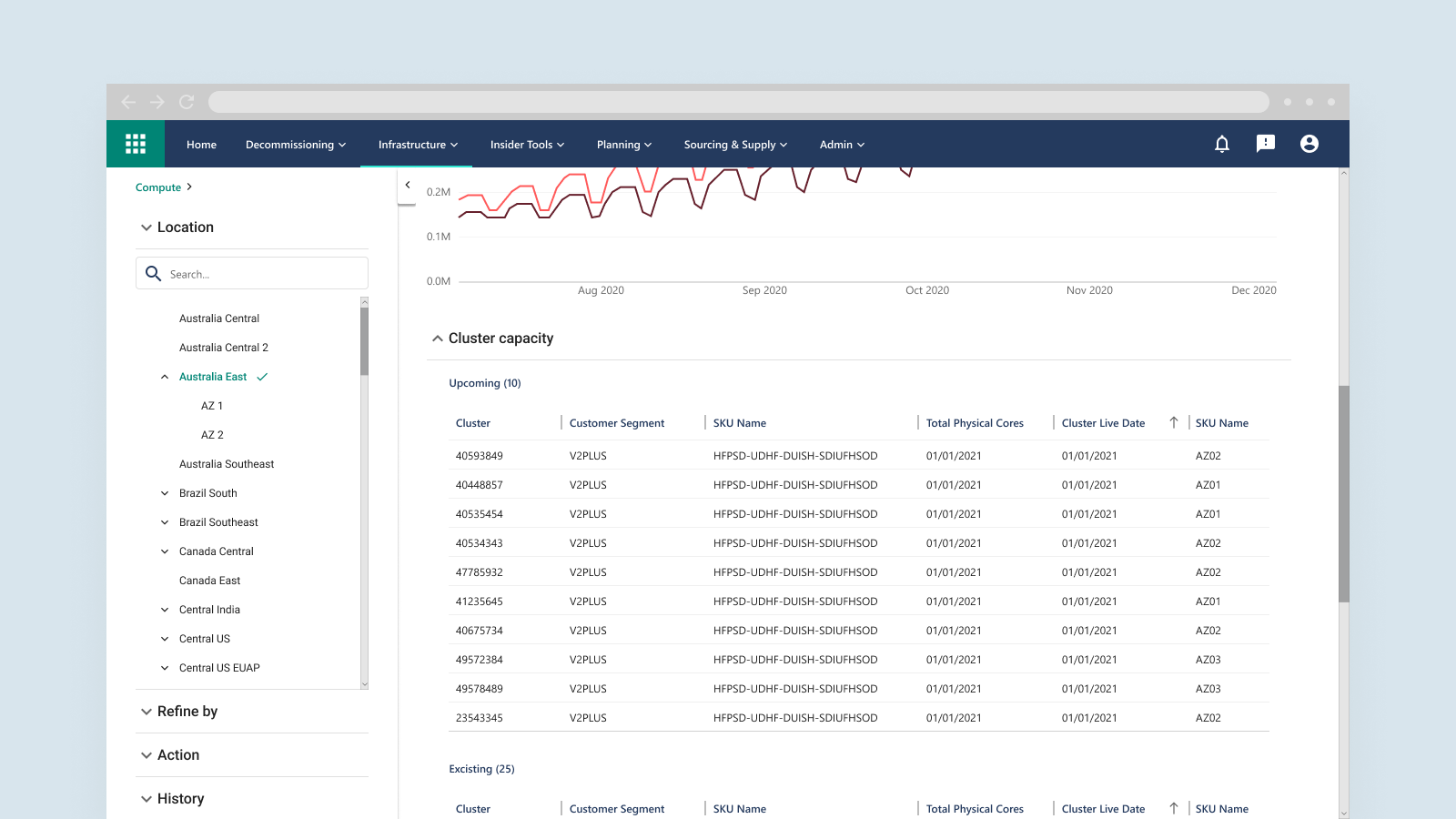Go to the Home page
1456x819 pixels.
[201, 145]
